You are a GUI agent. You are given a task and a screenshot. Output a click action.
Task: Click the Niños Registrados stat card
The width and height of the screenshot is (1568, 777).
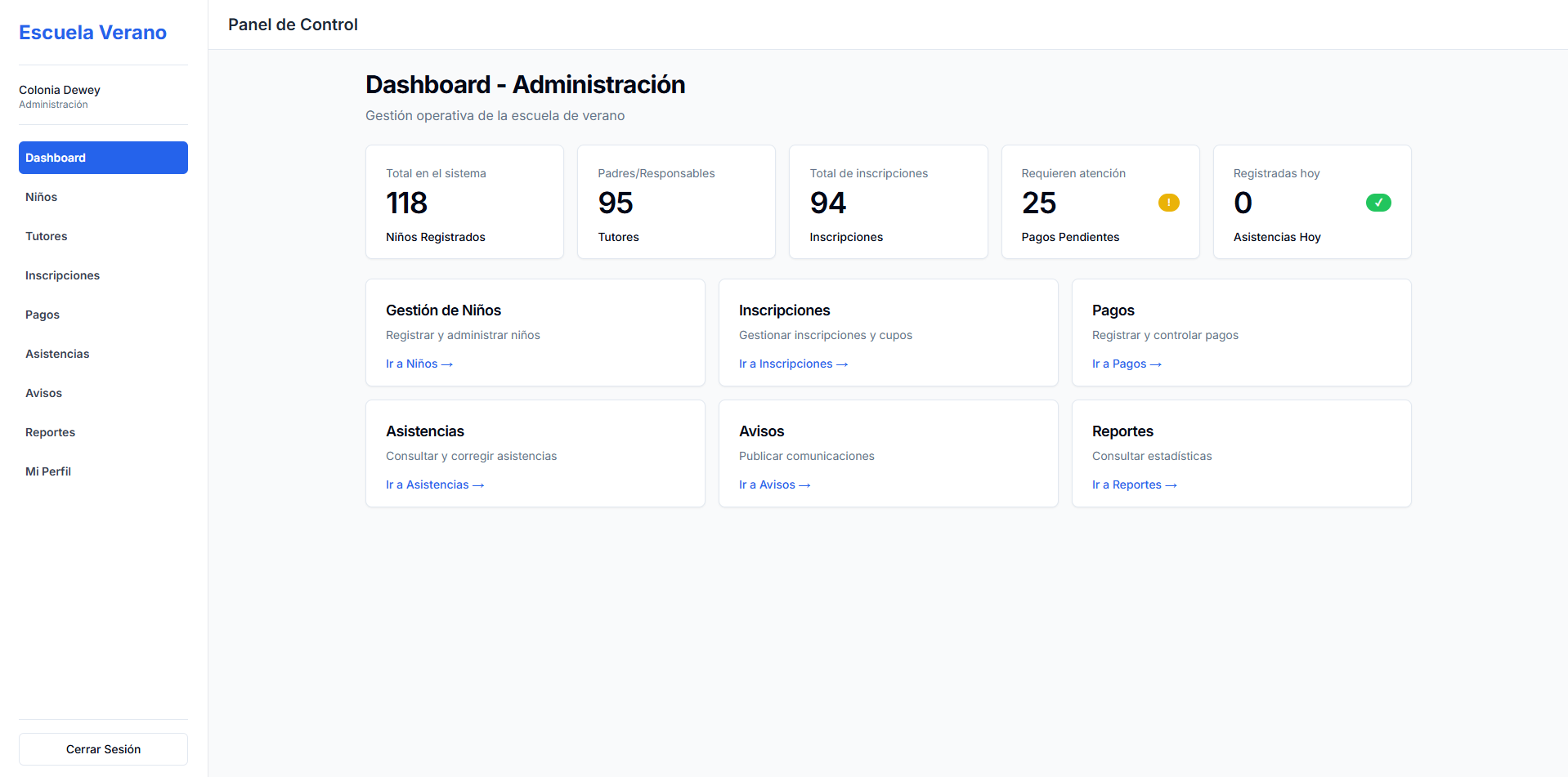click(x=464, y=202)
